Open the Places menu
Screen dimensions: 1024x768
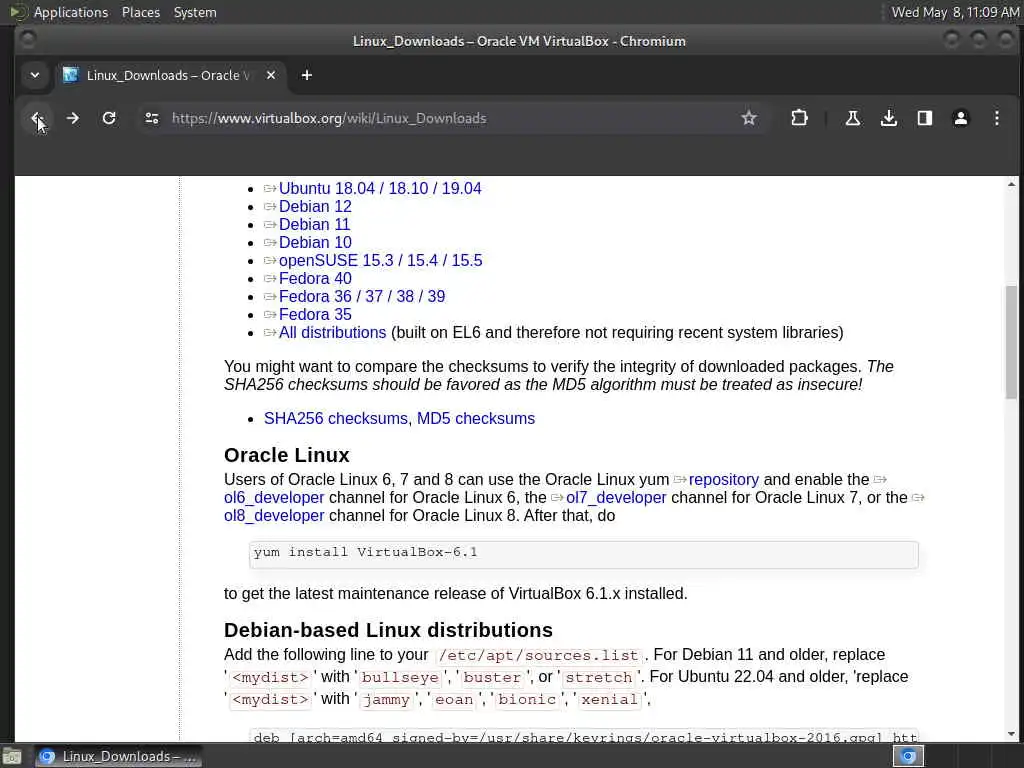point(141,12)
